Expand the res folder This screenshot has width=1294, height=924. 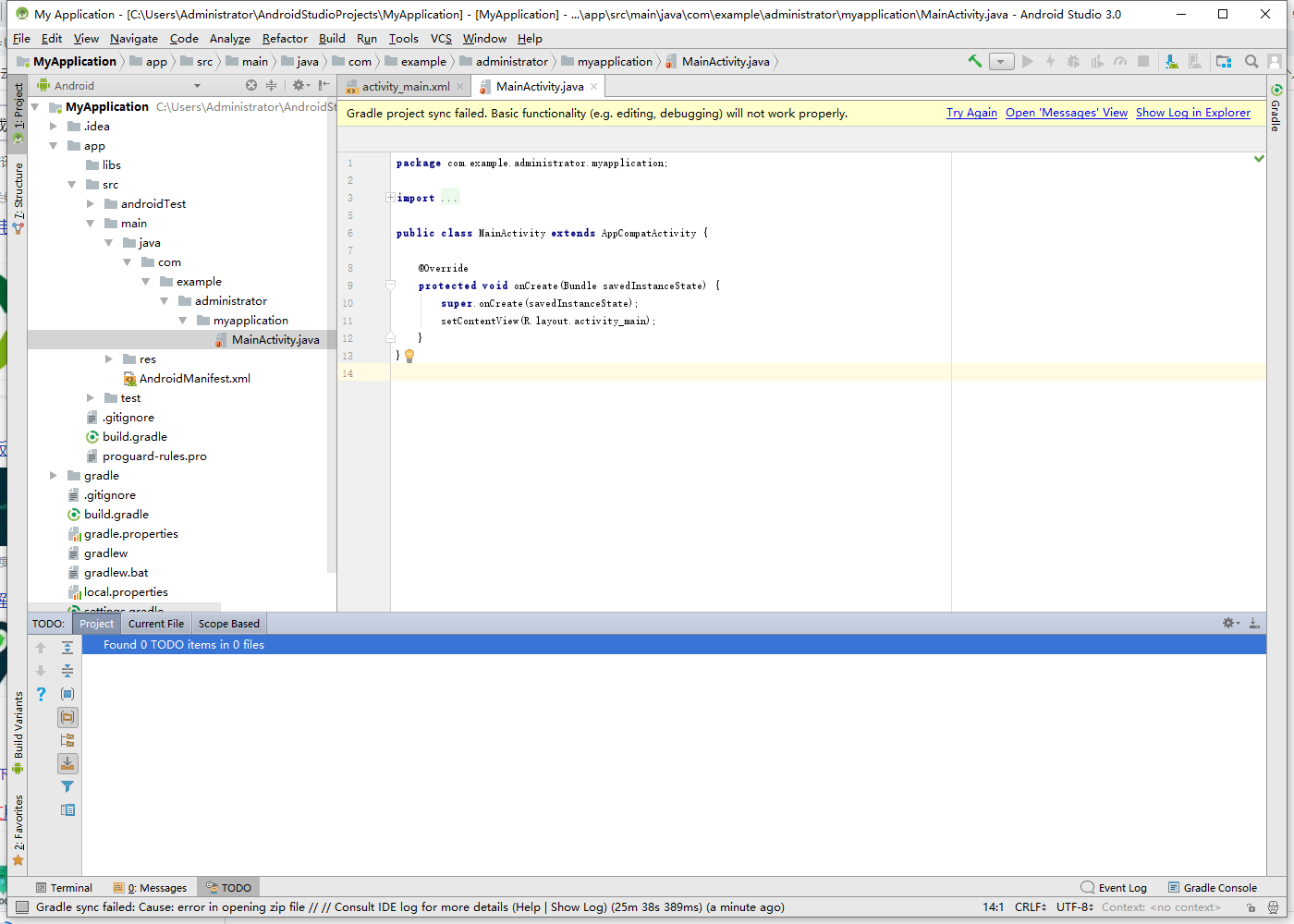(109, 359)
